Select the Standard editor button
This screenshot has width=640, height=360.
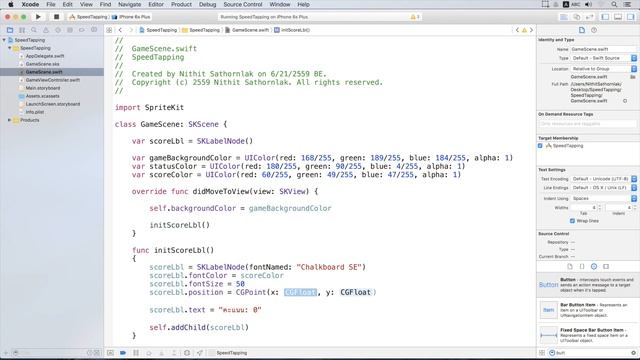(564, 17)
